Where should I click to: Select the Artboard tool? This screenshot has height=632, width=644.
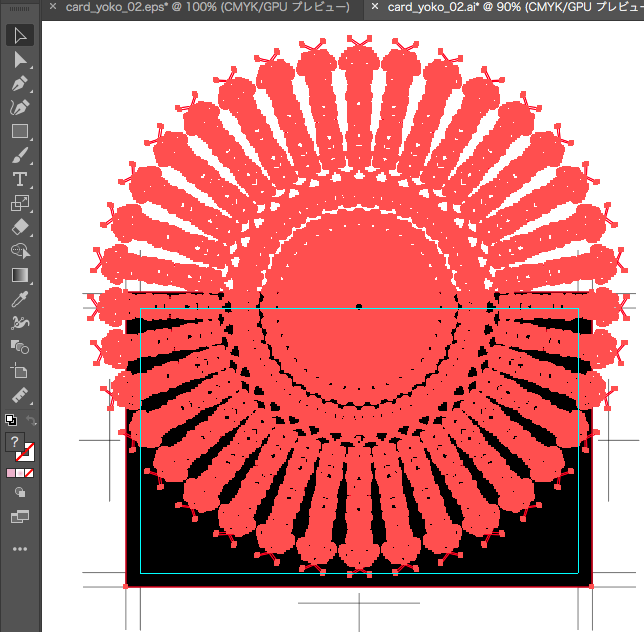click(20, 370)
